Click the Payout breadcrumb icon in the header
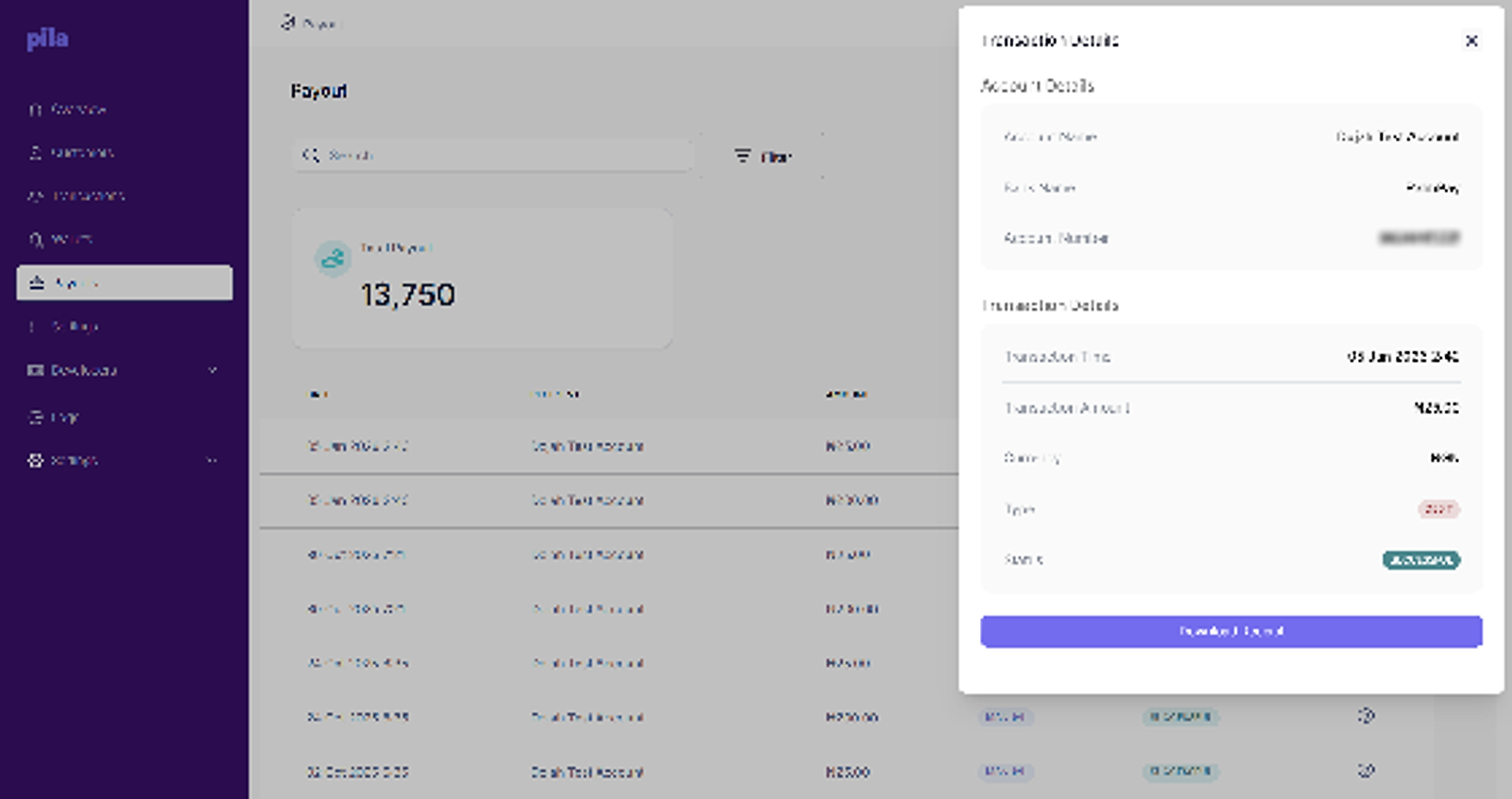This screenshot has height=799, width=1512. pyautogui.click(x=288, y=22)
